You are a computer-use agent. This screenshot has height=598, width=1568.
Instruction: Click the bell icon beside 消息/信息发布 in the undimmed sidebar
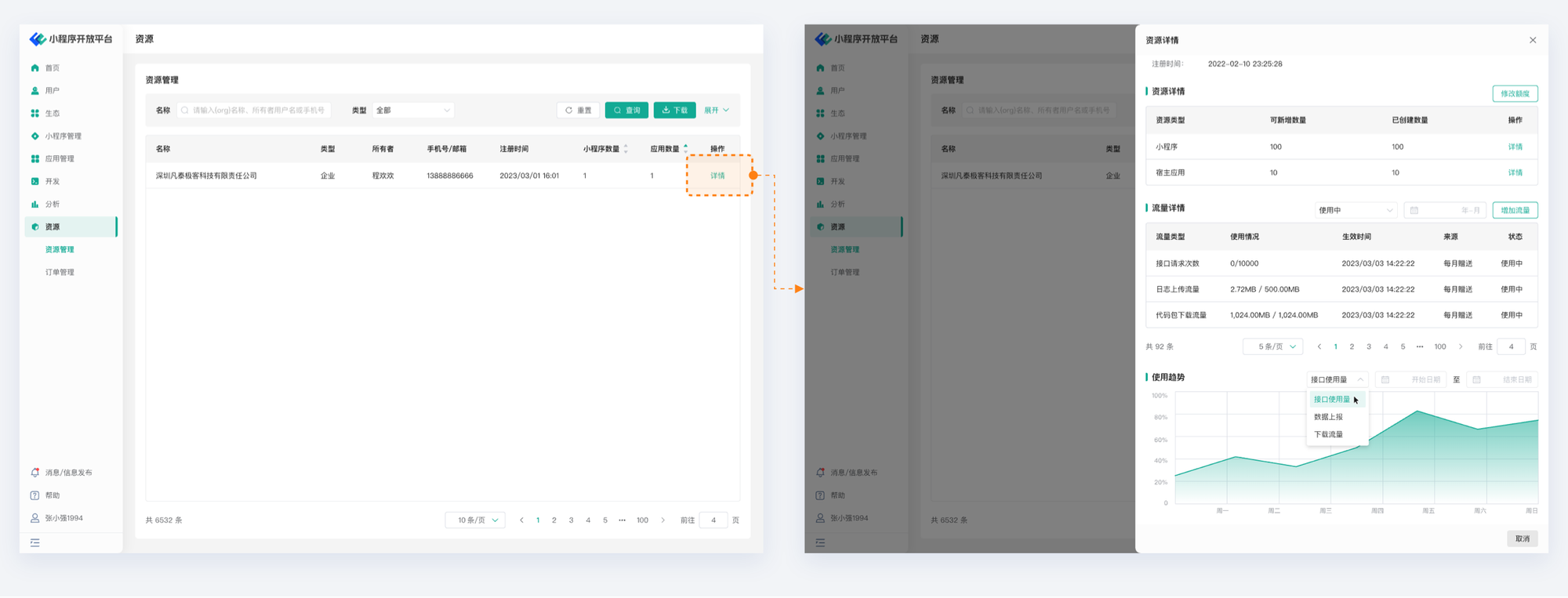tap(34, 473)
